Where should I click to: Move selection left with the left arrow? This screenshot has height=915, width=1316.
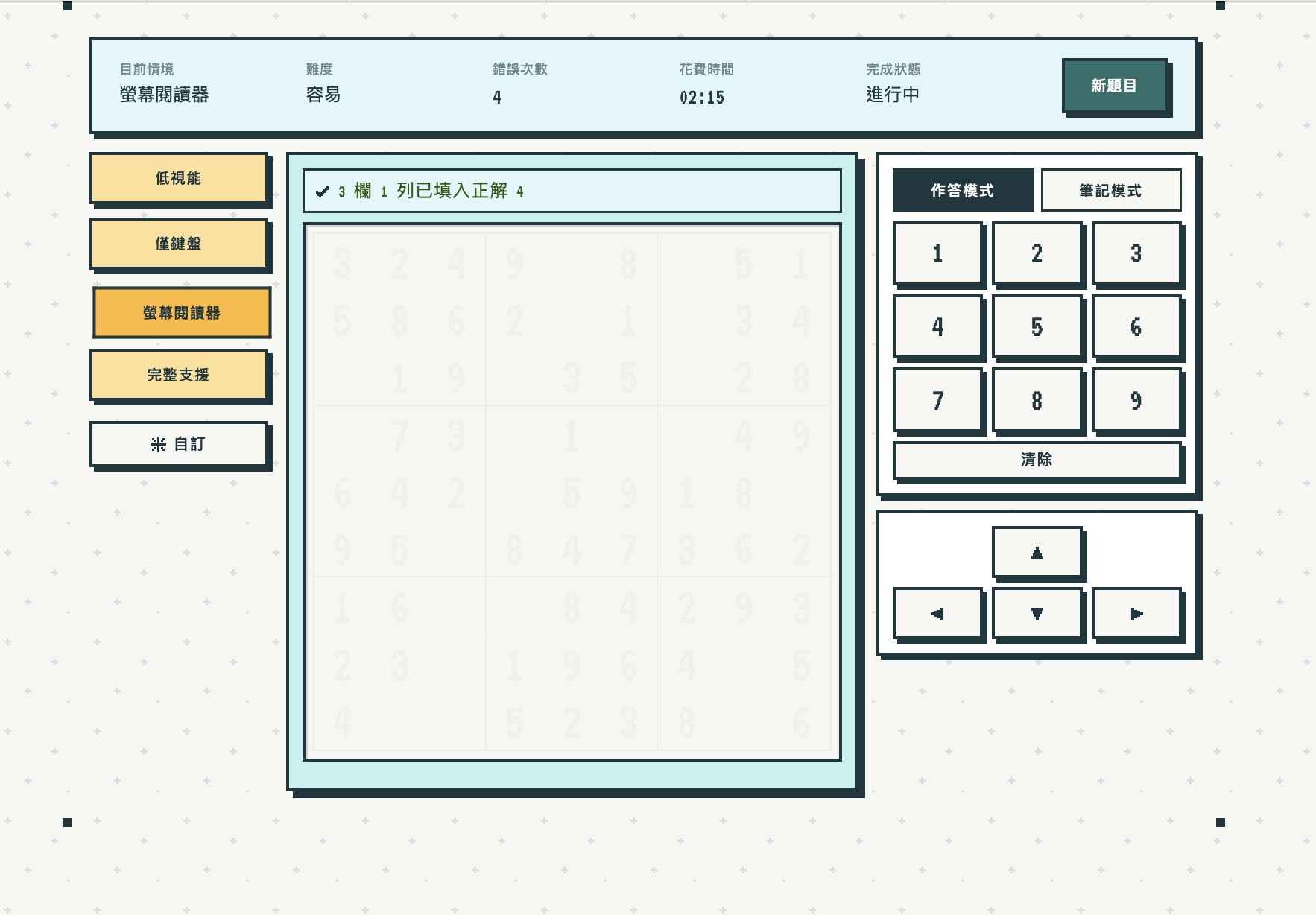(x=937, y=613)
